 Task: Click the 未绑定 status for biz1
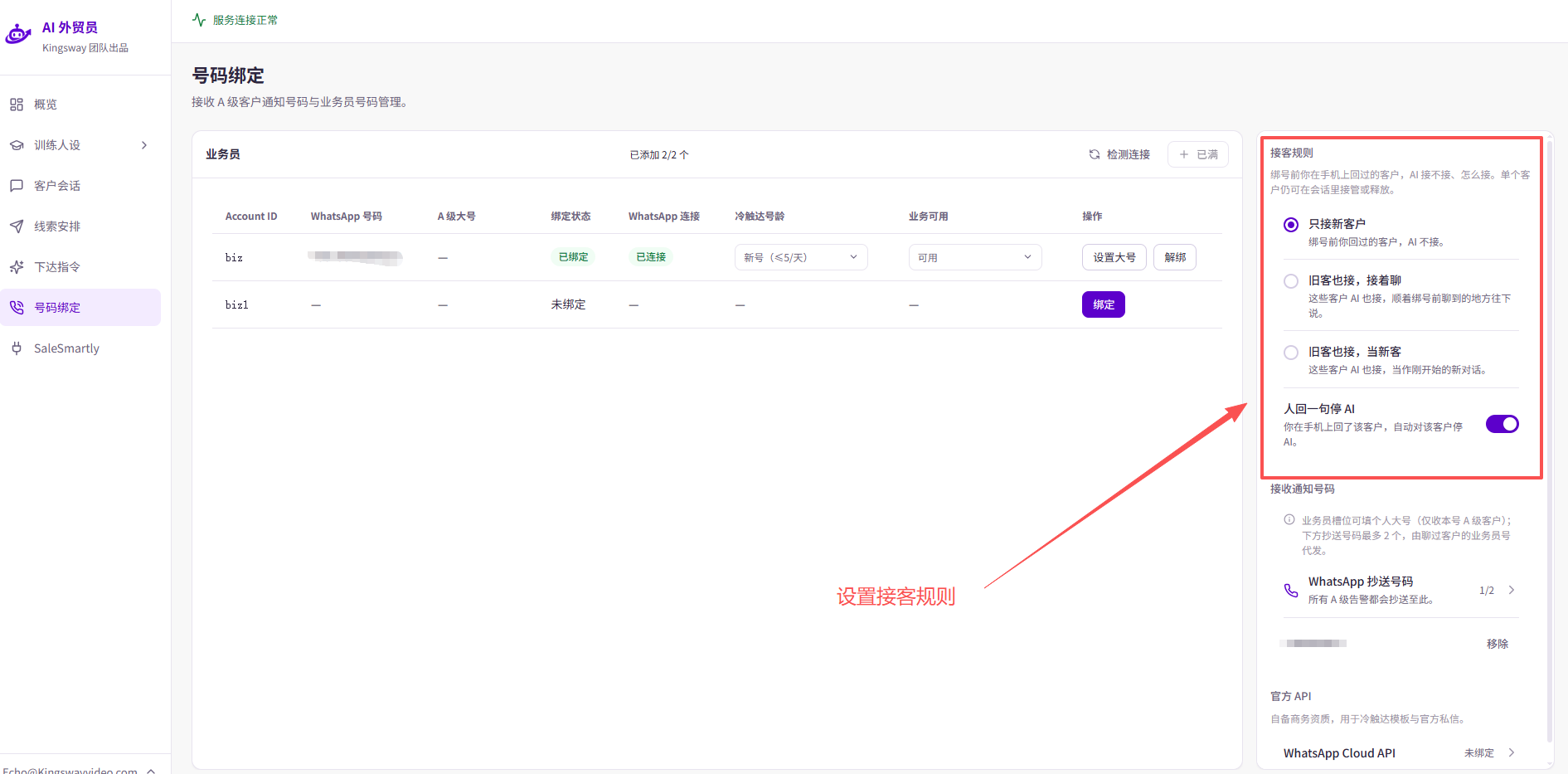click(569, 304)
